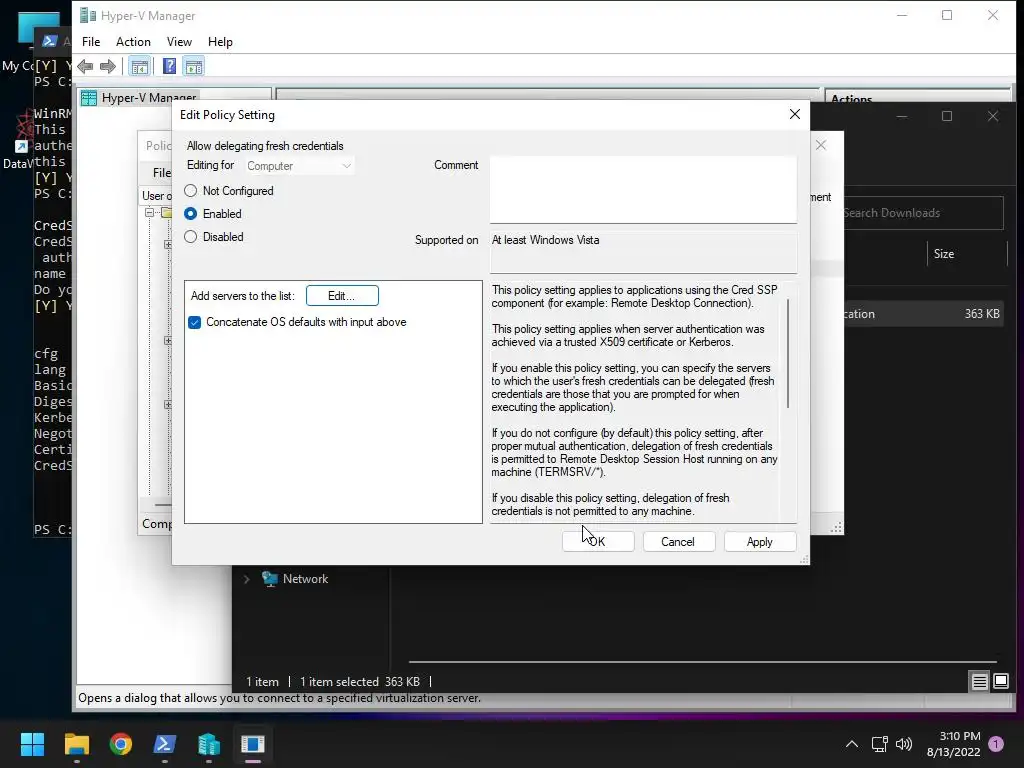Click the active Group Policy taskbar icon
This screenshot has width=1024, height=768.
point(253,744)
